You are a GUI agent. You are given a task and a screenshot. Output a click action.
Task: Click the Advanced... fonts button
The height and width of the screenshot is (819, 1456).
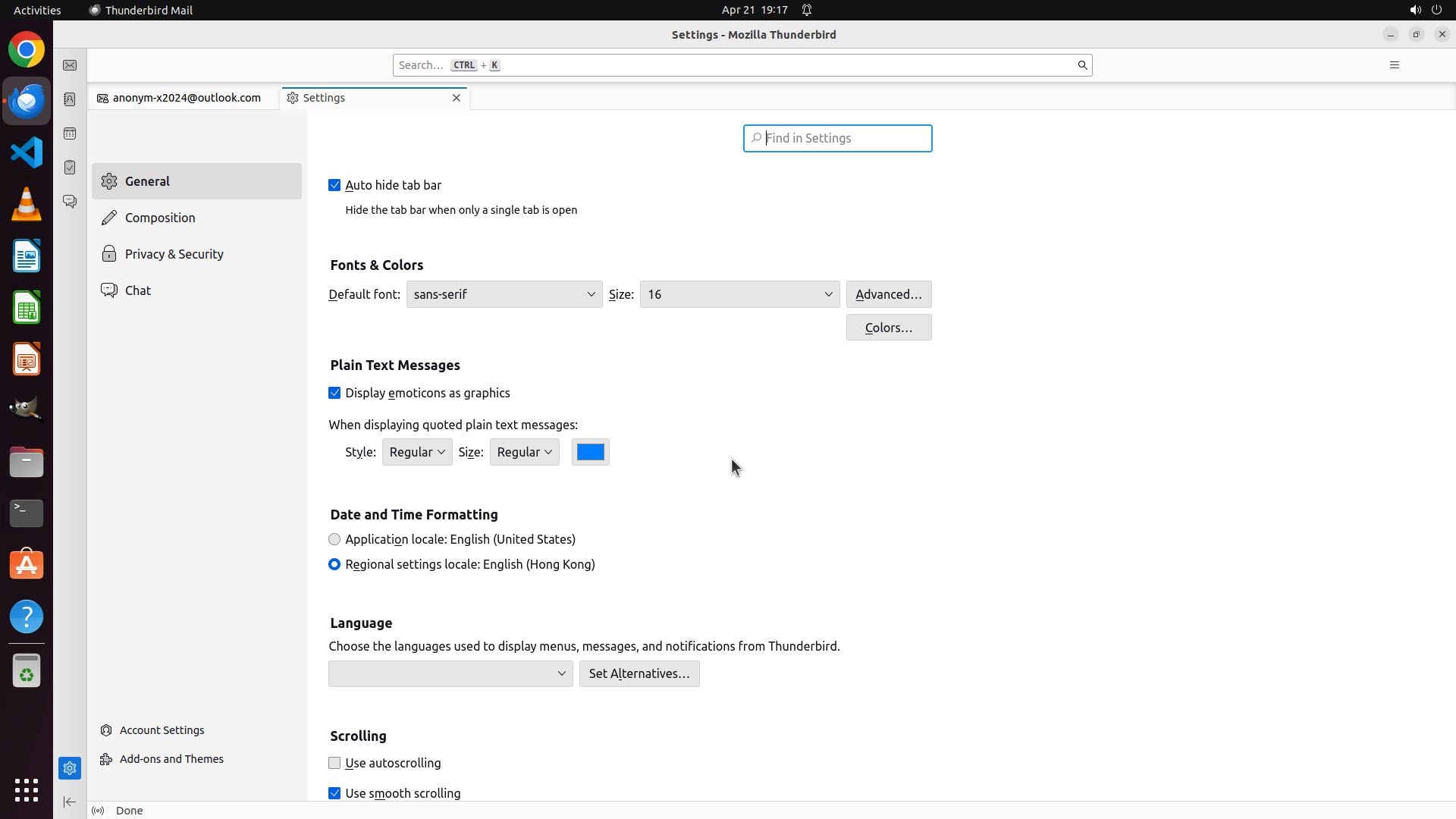click(888, 294)
